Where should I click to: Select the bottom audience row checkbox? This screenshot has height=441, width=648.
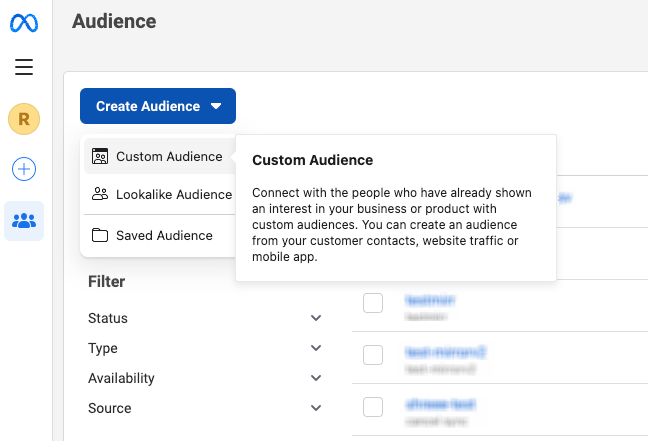373,407
